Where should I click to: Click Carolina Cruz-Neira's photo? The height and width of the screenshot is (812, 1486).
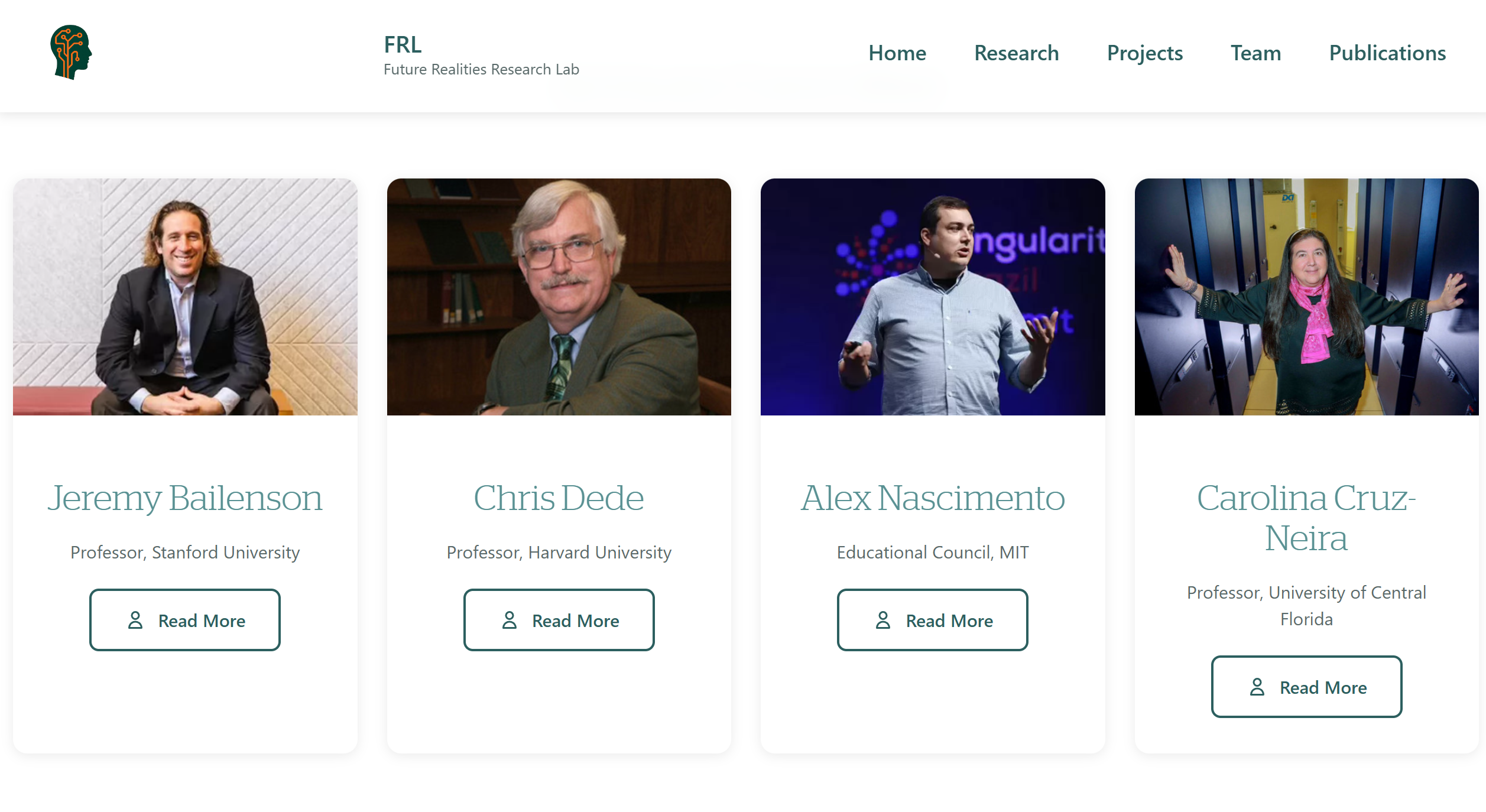coord(1306,297)
